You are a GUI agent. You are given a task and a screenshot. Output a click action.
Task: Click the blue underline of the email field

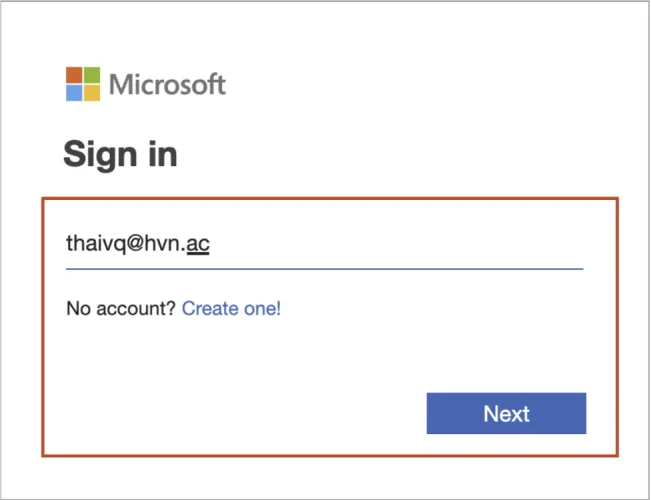[323, 268]
